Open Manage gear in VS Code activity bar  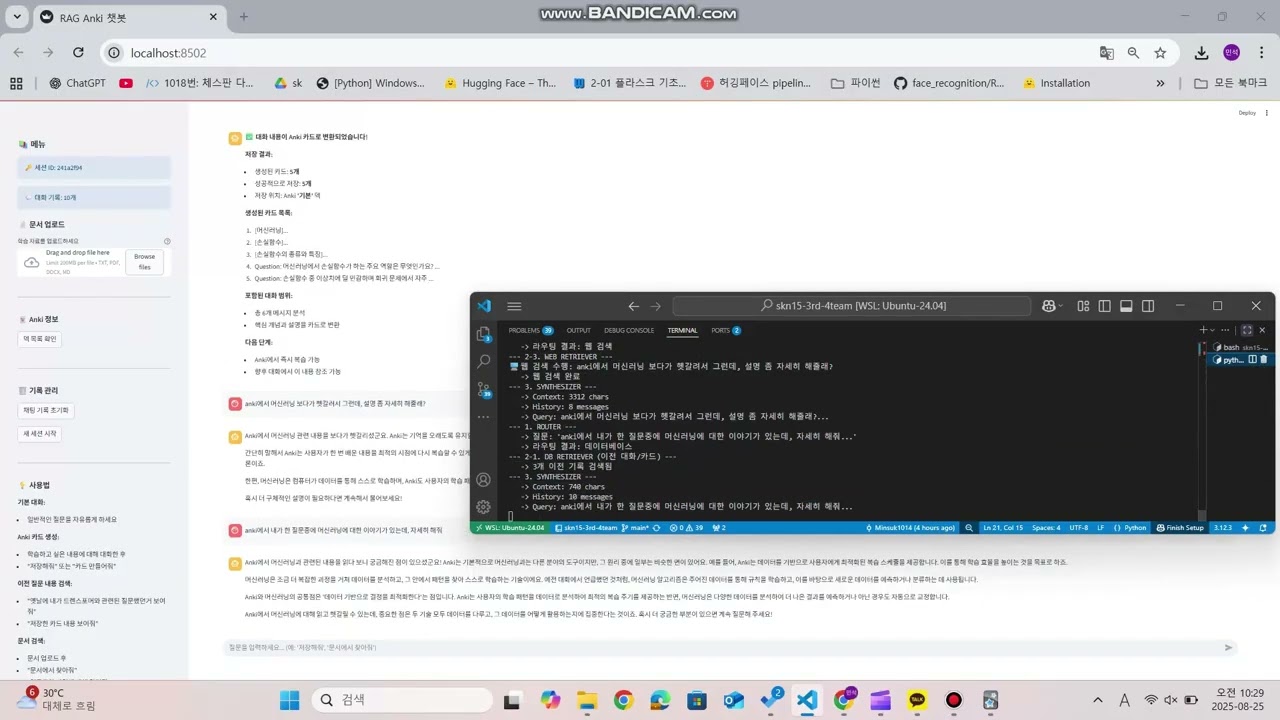tap(484, 507)
